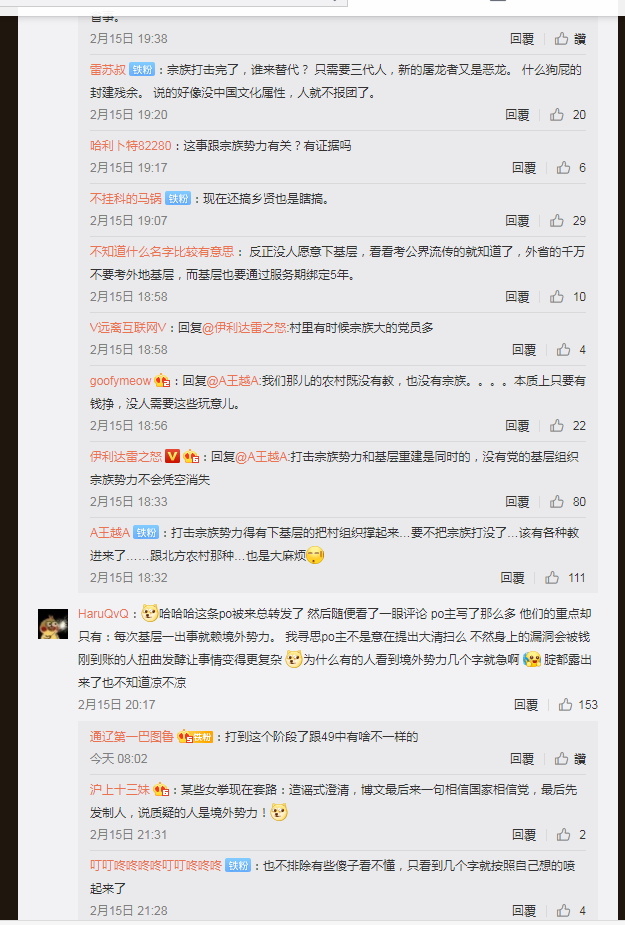Click the orange V badge beside 伊利达雷之怒

172,457
